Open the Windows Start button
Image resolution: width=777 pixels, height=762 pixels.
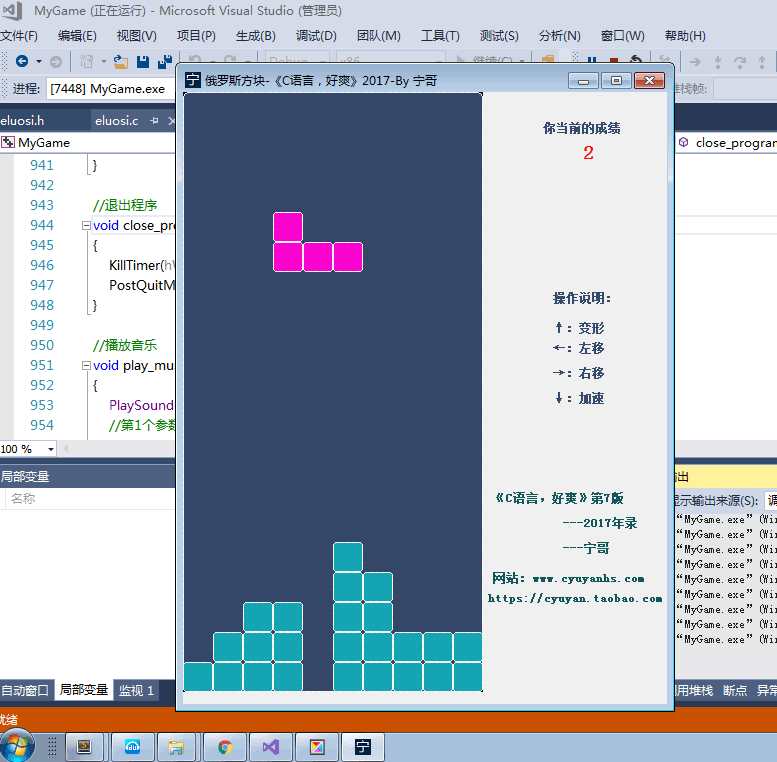tap(17, 747)
